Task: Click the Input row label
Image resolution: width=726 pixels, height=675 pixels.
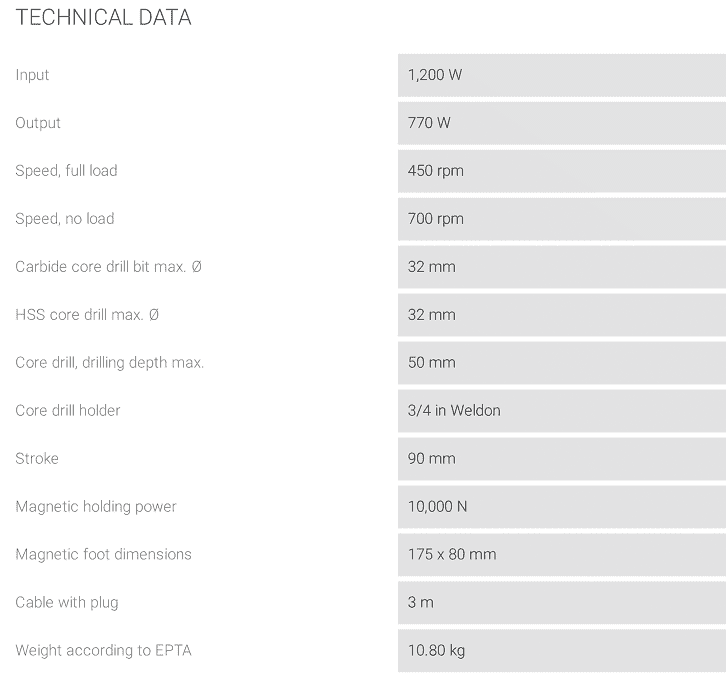Action: [x=32, y=75]
